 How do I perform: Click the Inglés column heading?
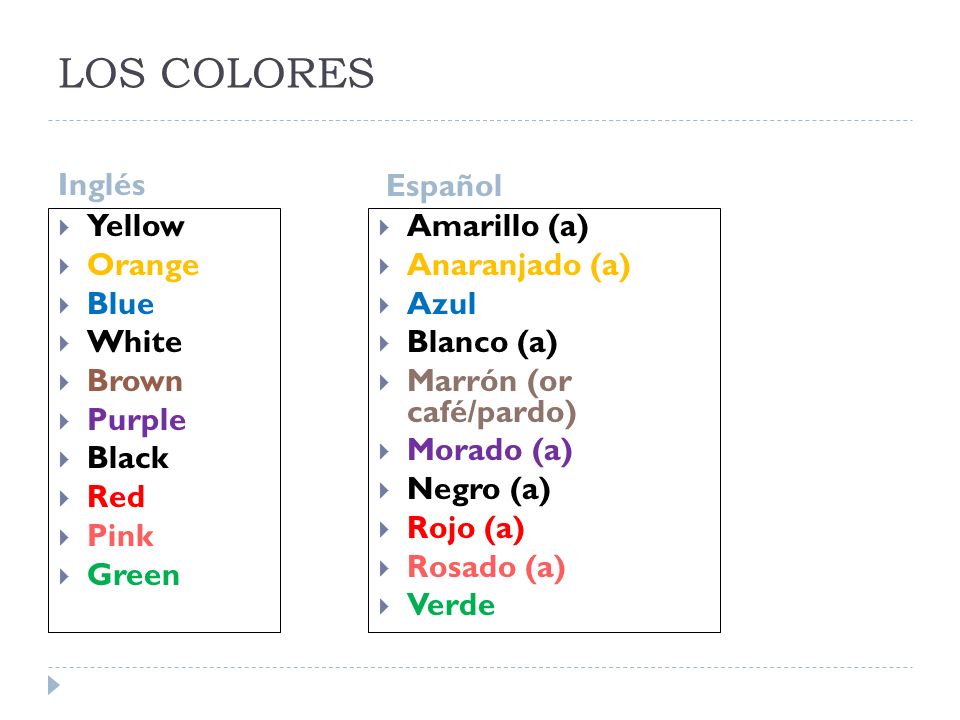pos(102,186)
